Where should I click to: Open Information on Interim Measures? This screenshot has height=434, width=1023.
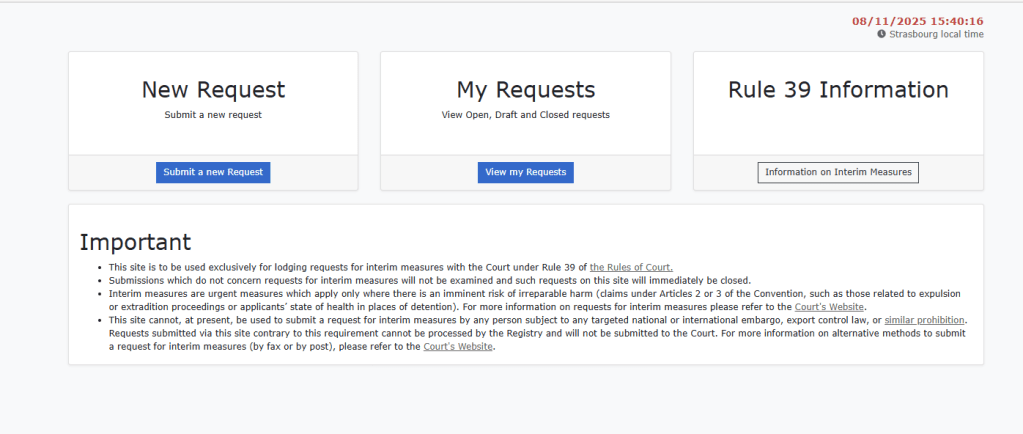838,172
